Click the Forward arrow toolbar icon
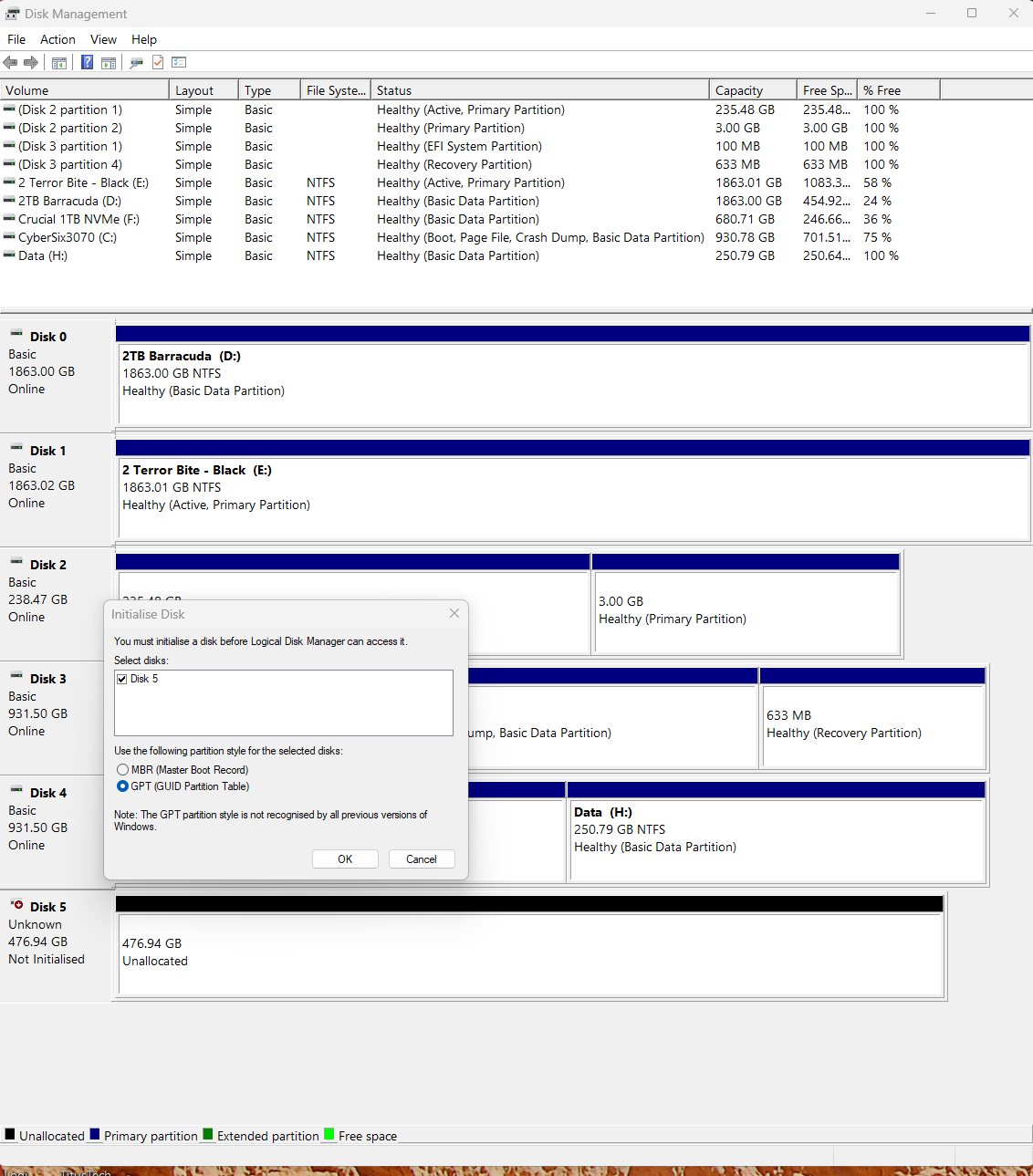The image size is (1033, 1176). point(31,62)
